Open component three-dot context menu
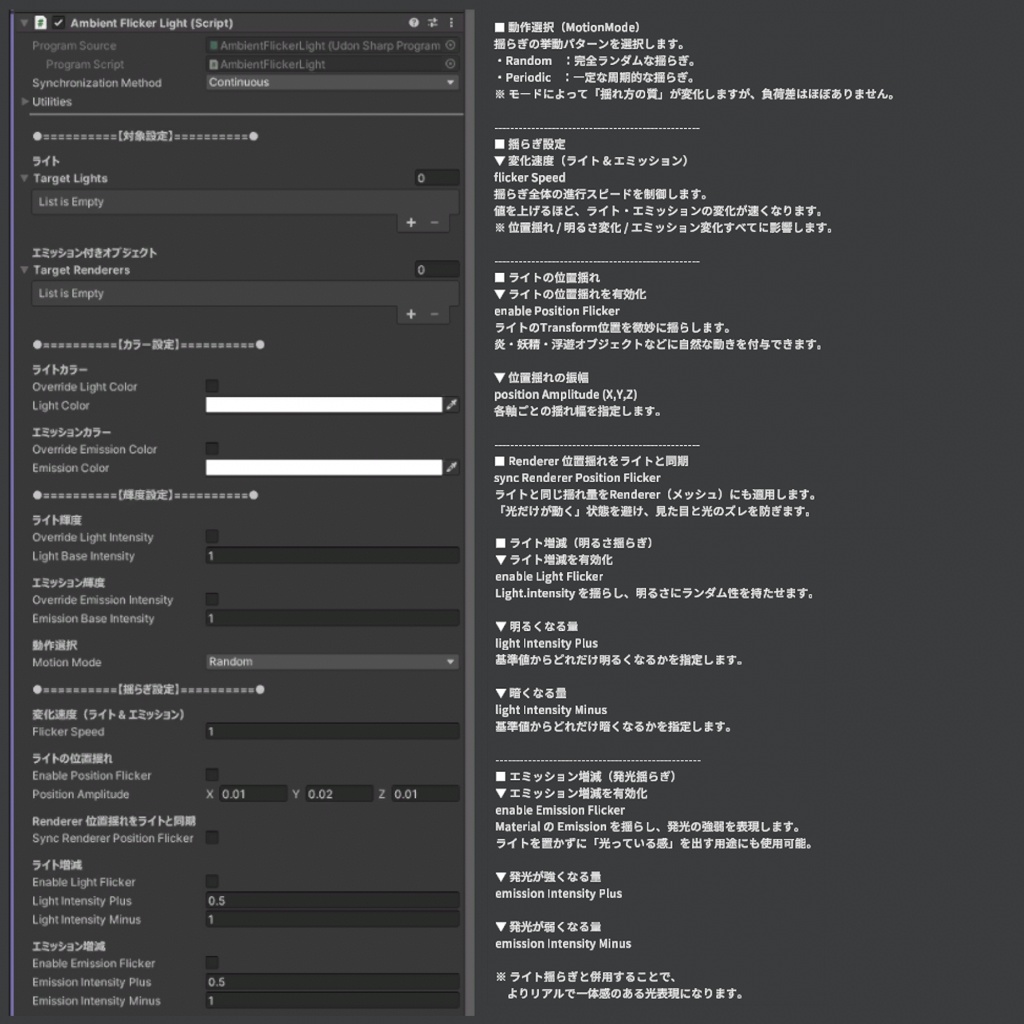The width and height of the screenshot is (1024, 1024). [x=451, y=22]
